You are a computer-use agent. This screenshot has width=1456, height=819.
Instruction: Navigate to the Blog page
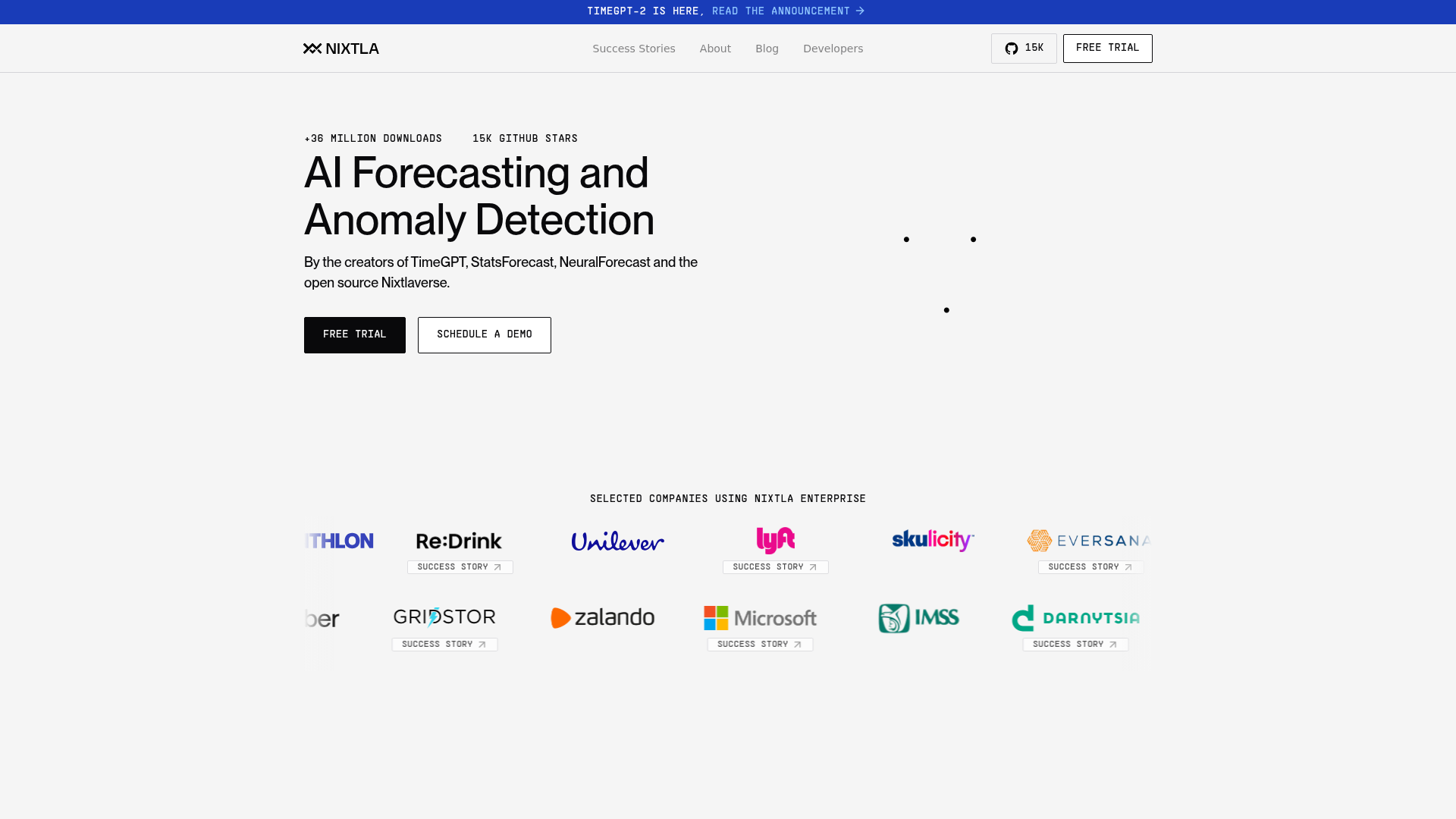(767, 48)
